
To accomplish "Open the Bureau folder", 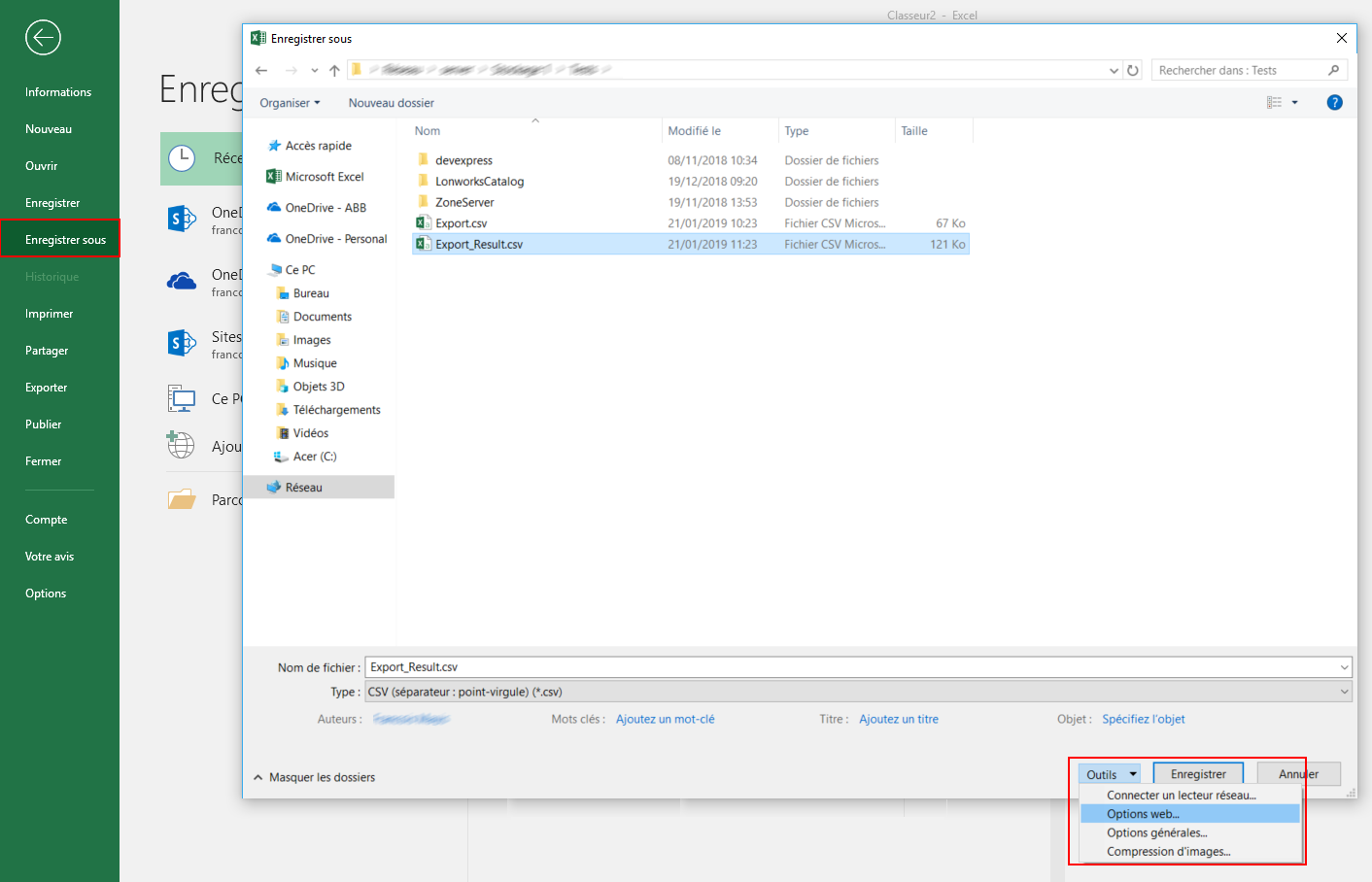I will [x=311, y=293].
